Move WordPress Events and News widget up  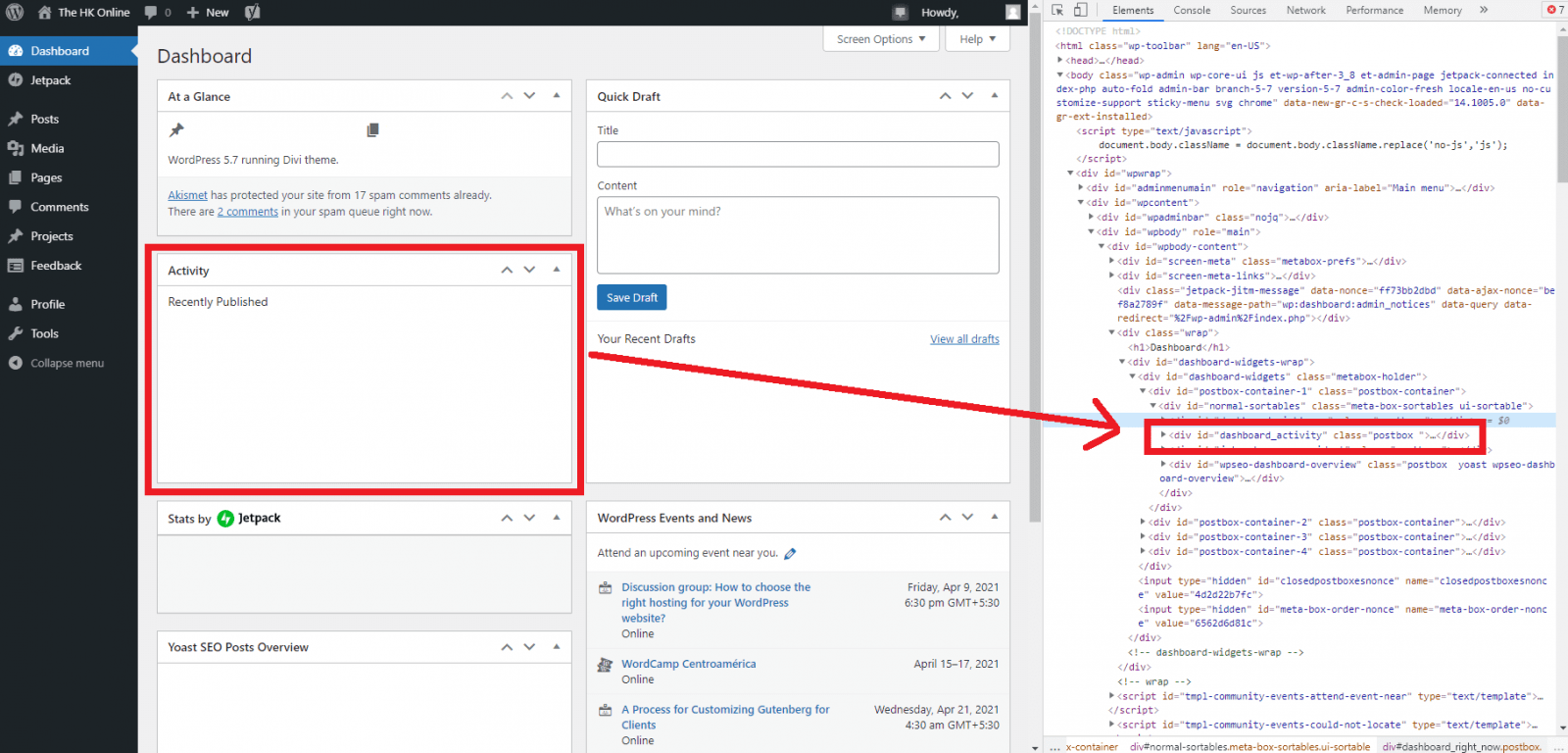click(x=945, y=518)
